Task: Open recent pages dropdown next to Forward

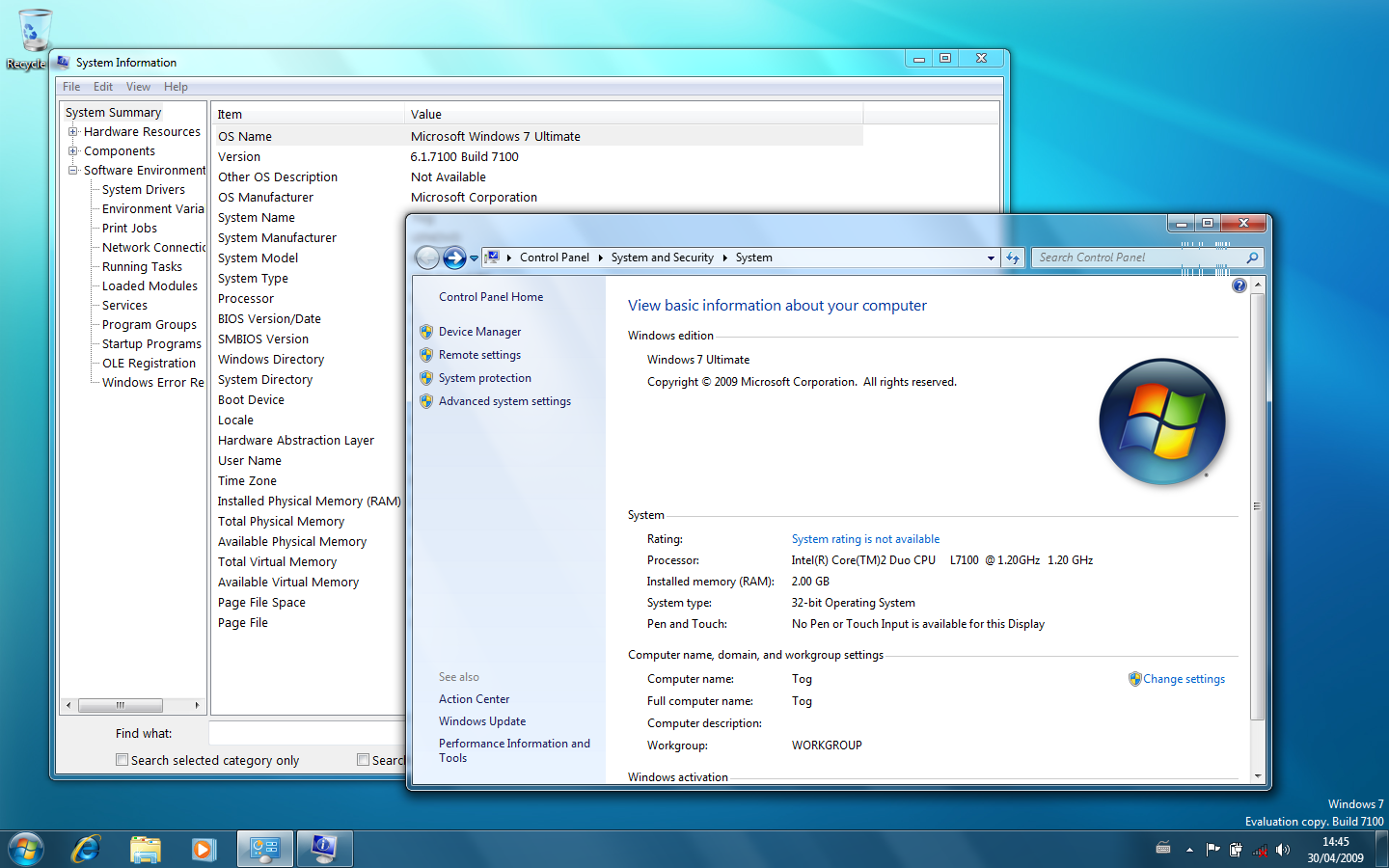Action: (x=474, y=258)
